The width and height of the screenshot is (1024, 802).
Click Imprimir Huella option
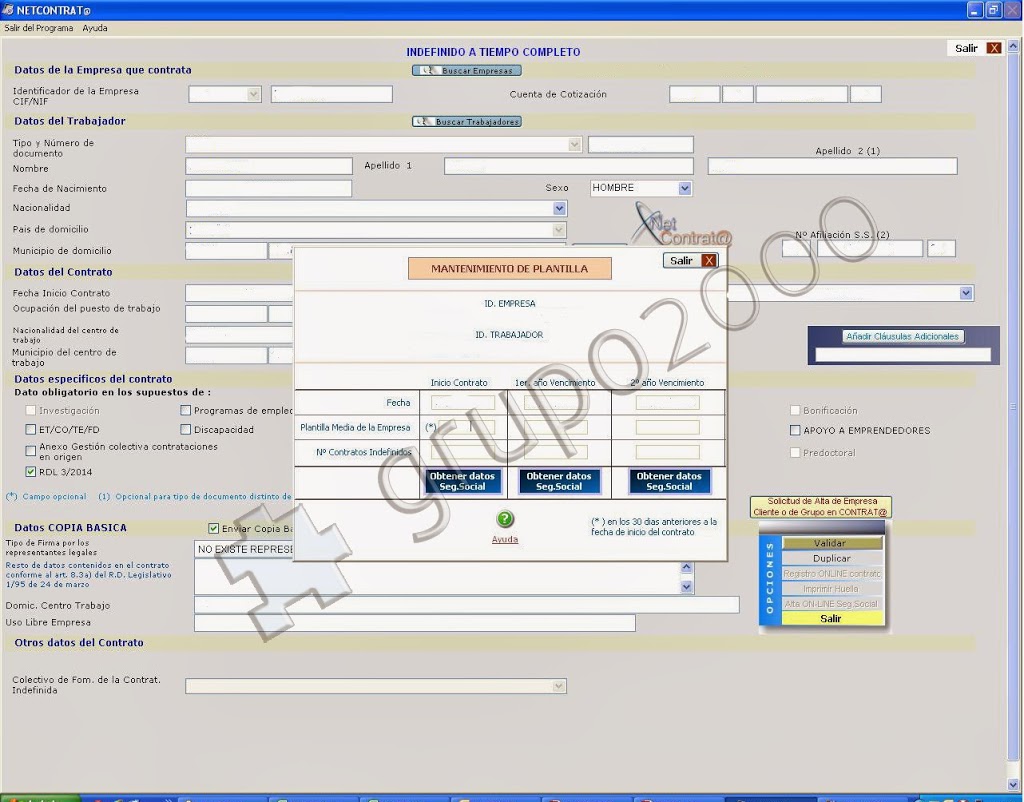coord(831,588)
